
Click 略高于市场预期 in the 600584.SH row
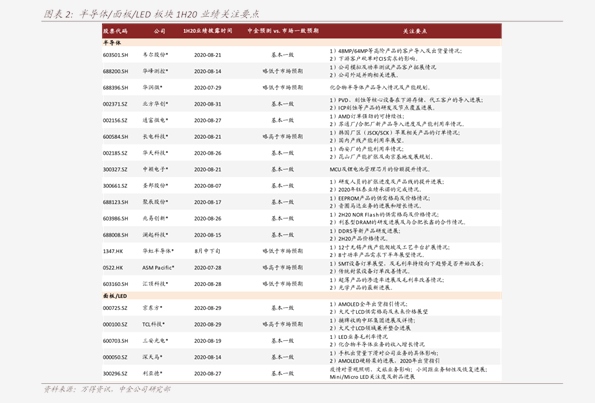coord(283,137)
